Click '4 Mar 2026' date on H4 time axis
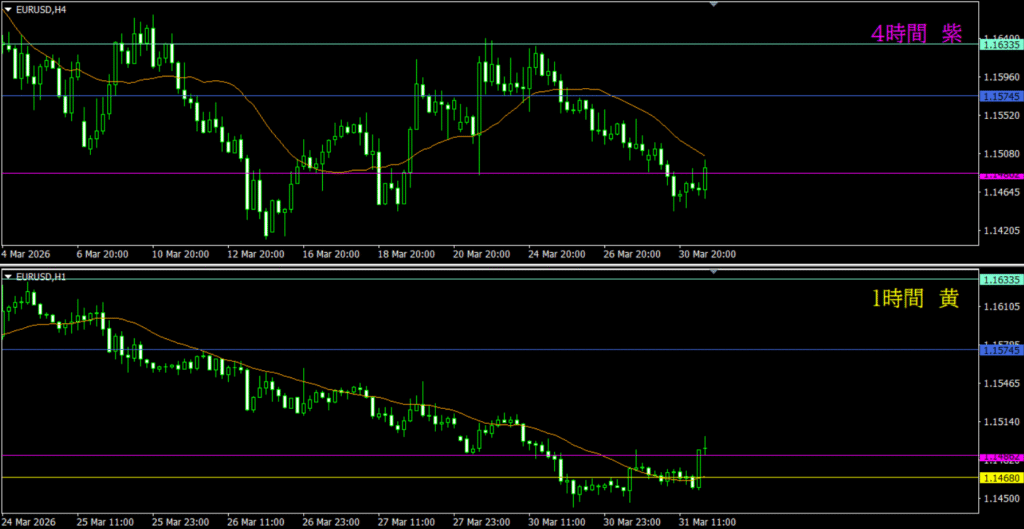Viewport: 1024px width, 529px height. pos(27,254)
